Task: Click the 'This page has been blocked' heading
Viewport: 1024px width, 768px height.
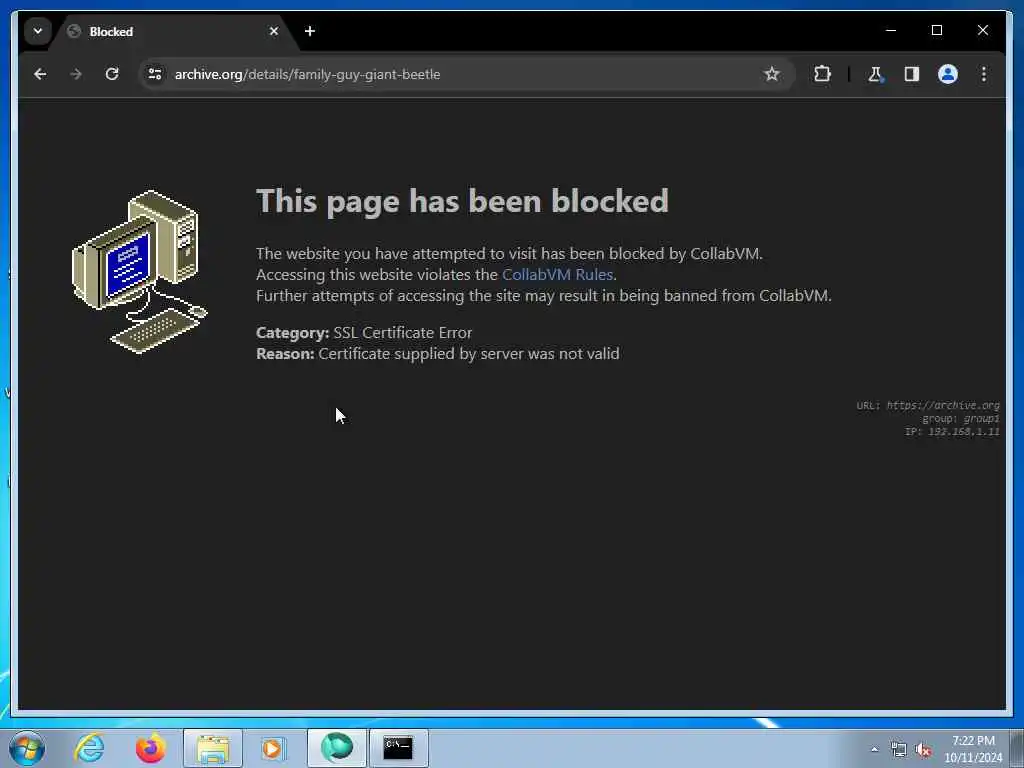Action: [x=462, y=201]
